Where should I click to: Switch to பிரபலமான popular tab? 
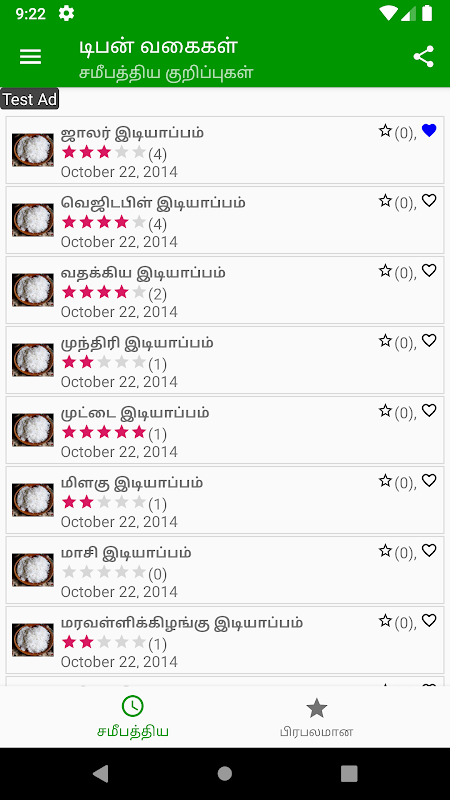click(x=316, y=717)
